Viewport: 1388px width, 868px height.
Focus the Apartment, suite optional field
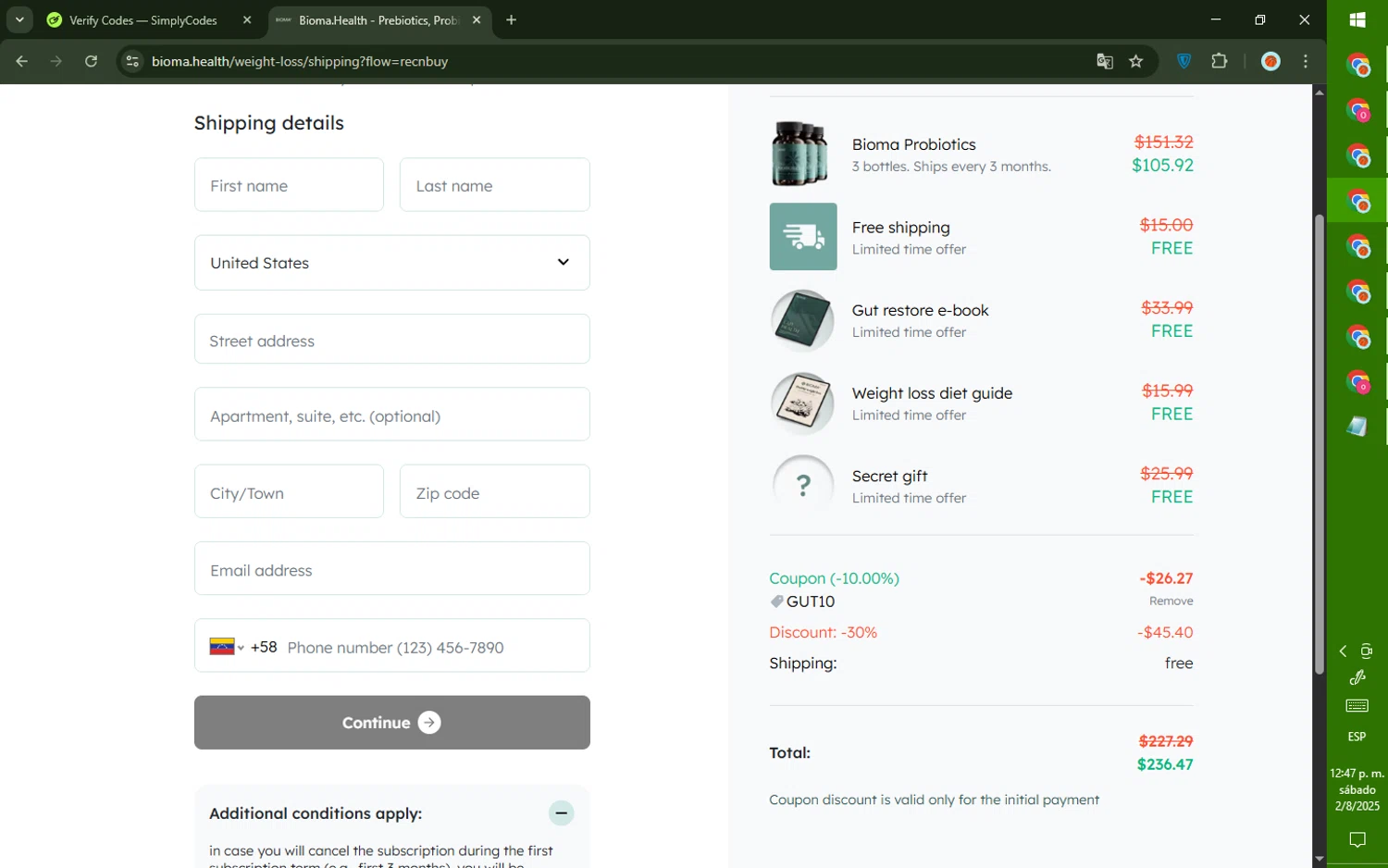392,415
